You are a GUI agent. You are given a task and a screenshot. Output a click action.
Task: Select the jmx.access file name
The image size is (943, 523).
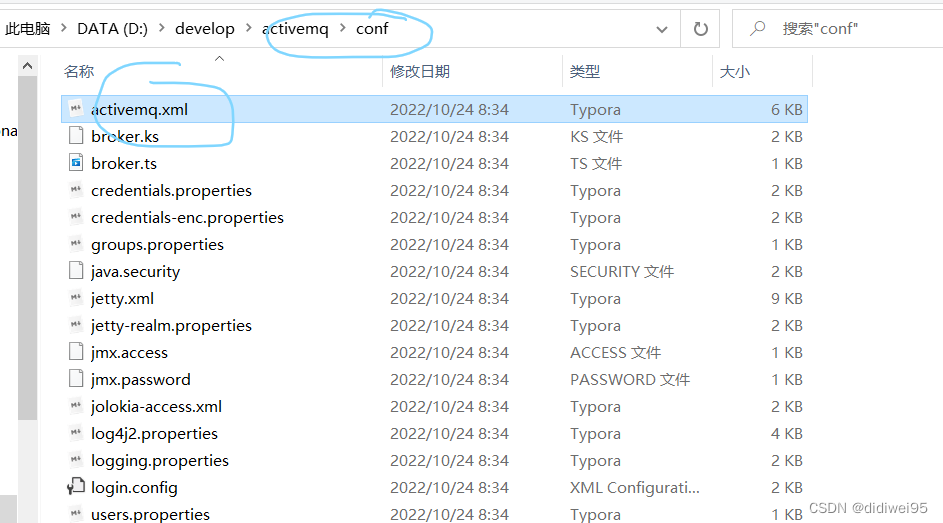[x=129, y=353]
